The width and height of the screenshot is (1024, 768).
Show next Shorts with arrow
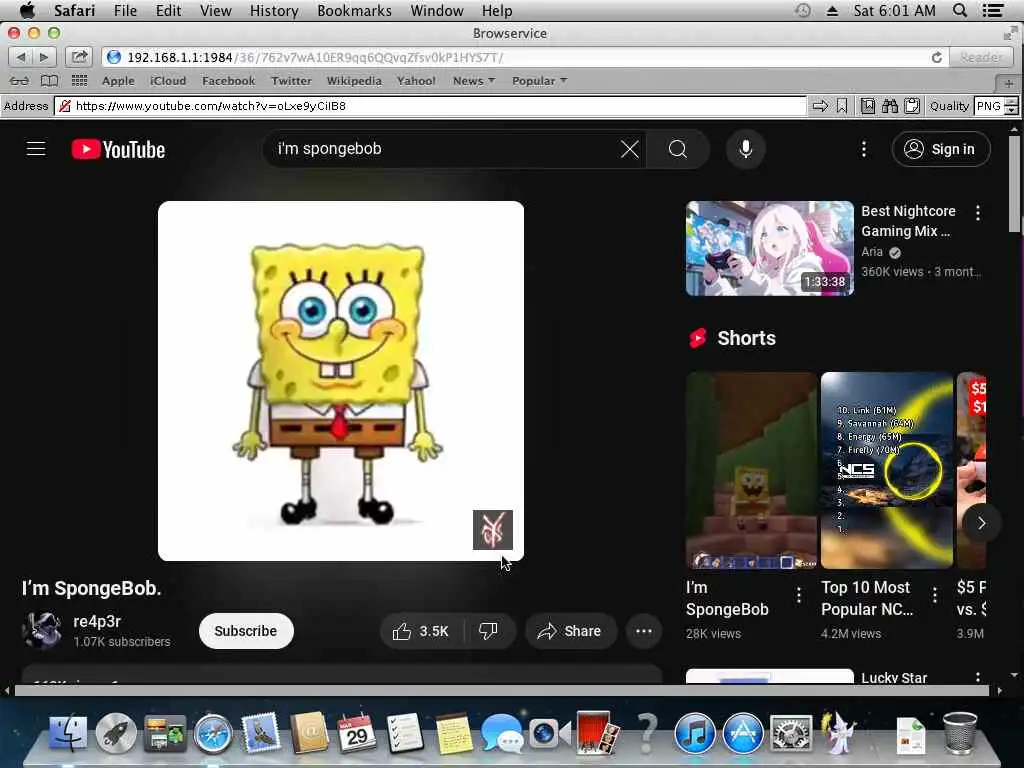coord(981,522)
